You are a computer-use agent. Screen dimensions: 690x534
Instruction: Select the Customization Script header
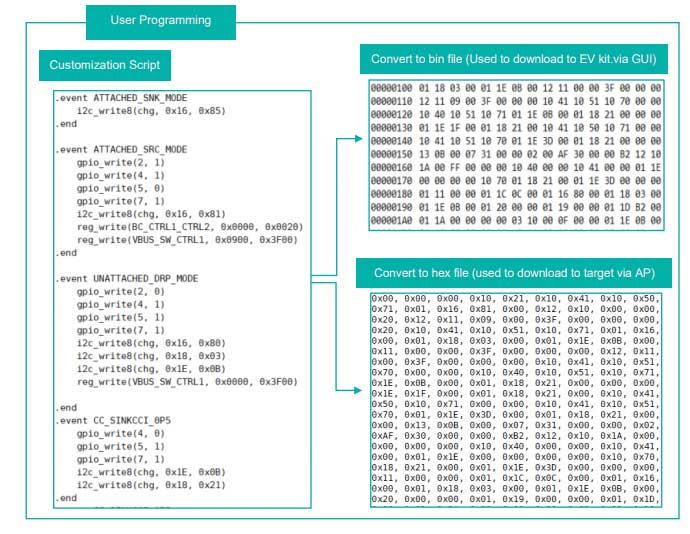(x=105, y=65)
